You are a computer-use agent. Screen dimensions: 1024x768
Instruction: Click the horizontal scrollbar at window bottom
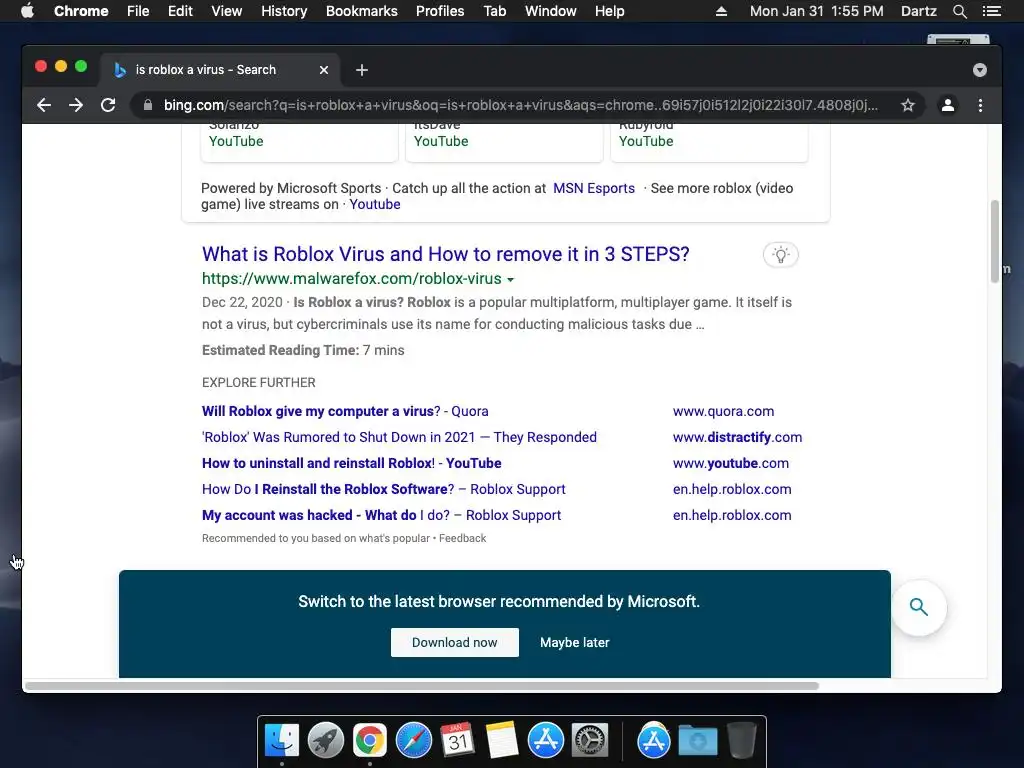(x=421, y=686)
